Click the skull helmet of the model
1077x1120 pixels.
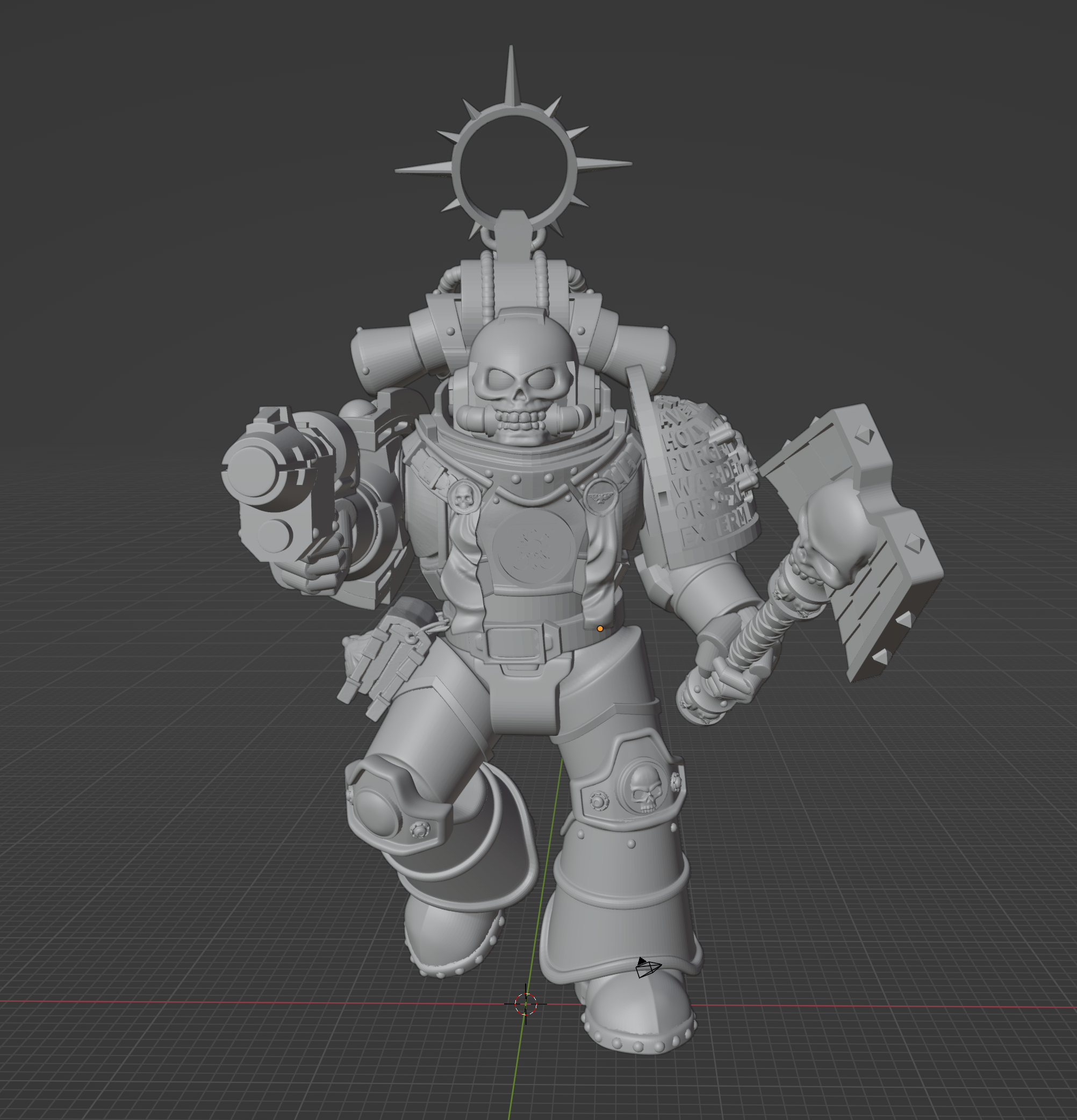pyautogui.click(x=522, y=377)
